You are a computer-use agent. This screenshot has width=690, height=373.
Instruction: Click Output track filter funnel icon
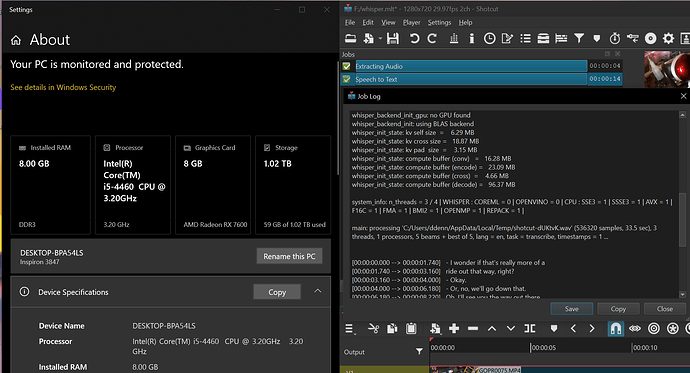[x=419, y=351]
